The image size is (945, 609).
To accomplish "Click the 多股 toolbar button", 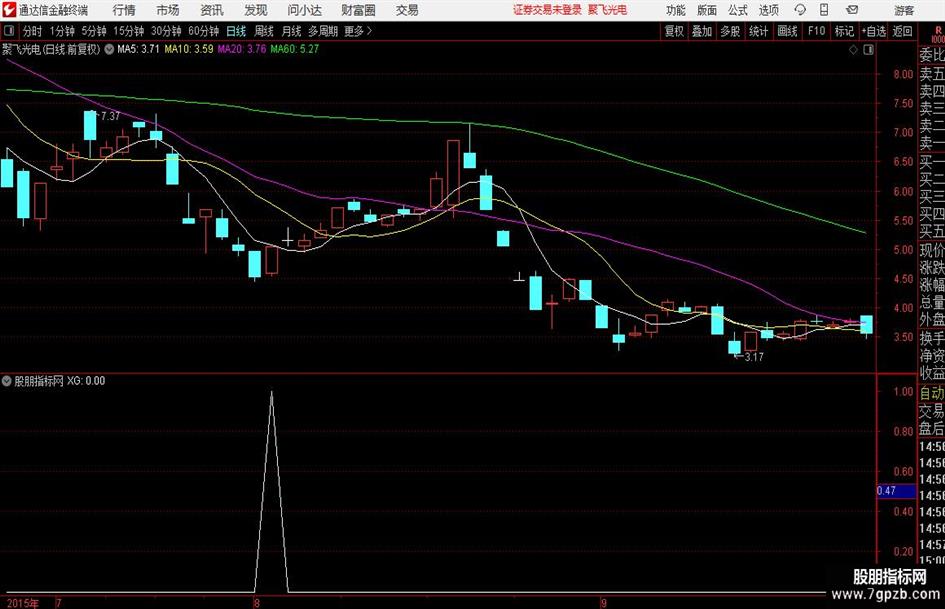I will click(x=730, y=31).
